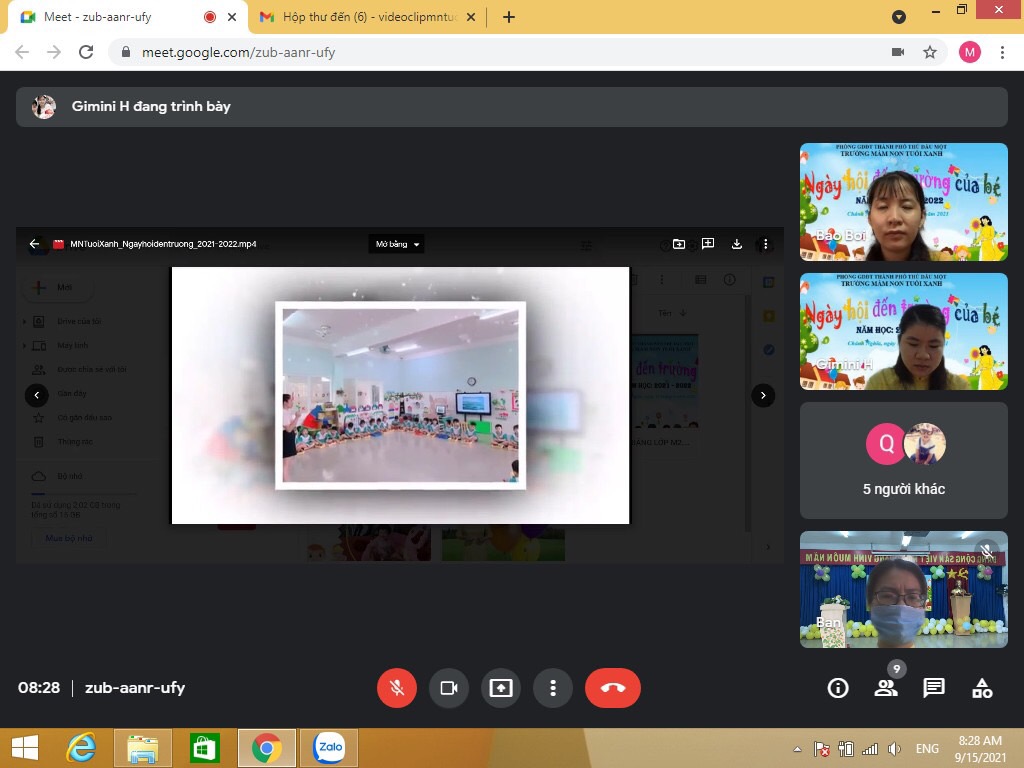Click the MNTuoiXanh_Ngayhoidentruong_2021-2022.mp4 file name

click(x=163, y=244)
